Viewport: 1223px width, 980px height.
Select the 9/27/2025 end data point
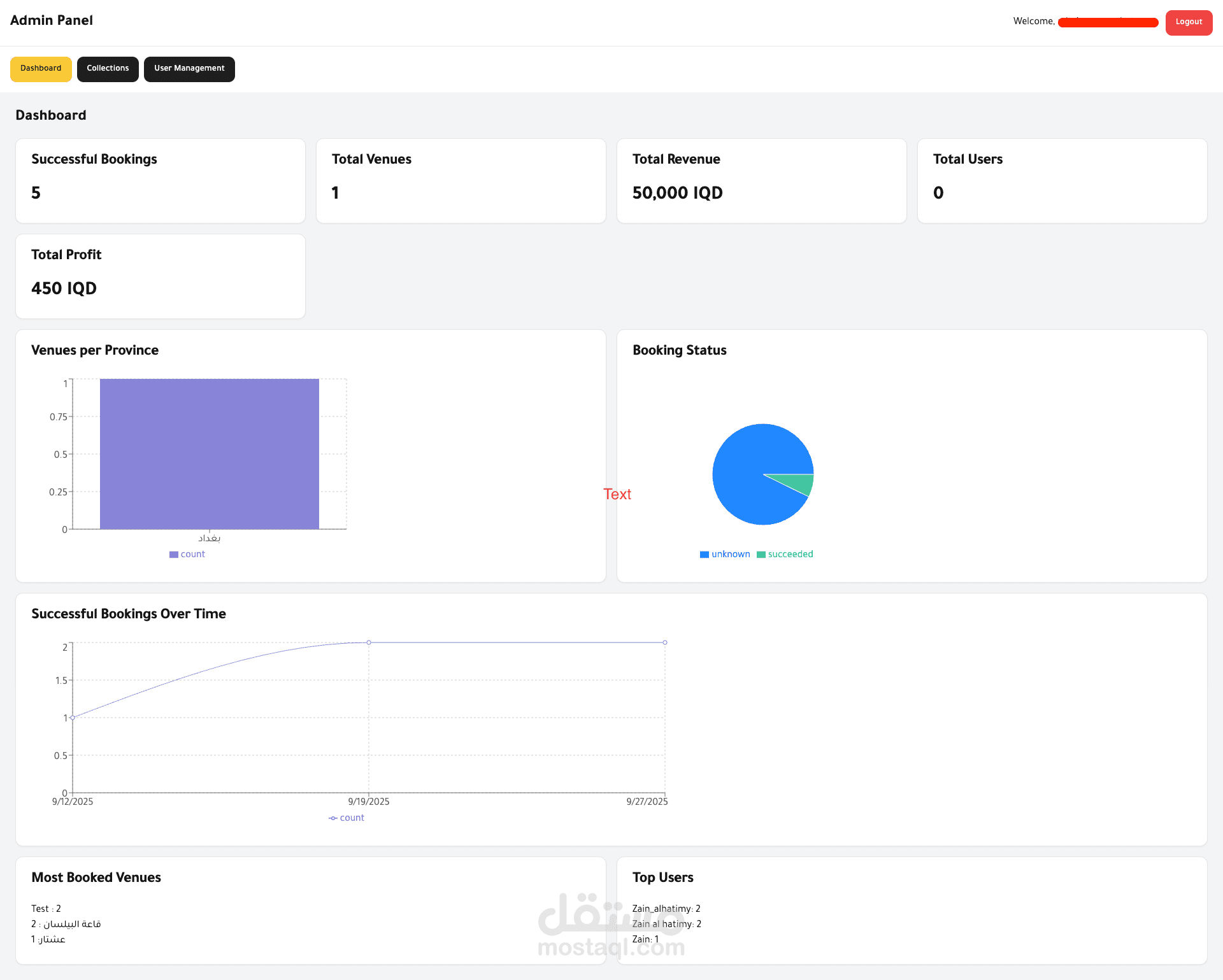click(665, 643)
